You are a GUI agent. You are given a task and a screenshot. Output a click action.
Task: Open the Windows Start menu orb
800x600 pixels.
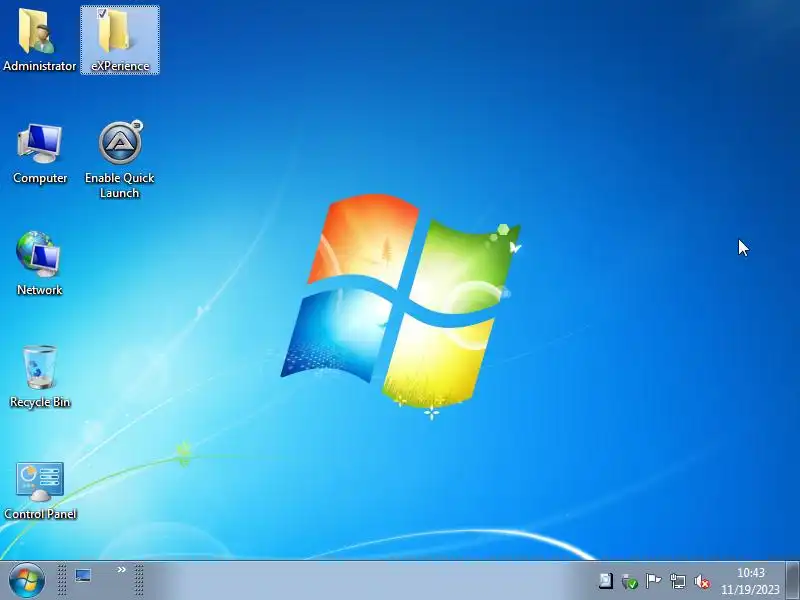pos(27,581)
